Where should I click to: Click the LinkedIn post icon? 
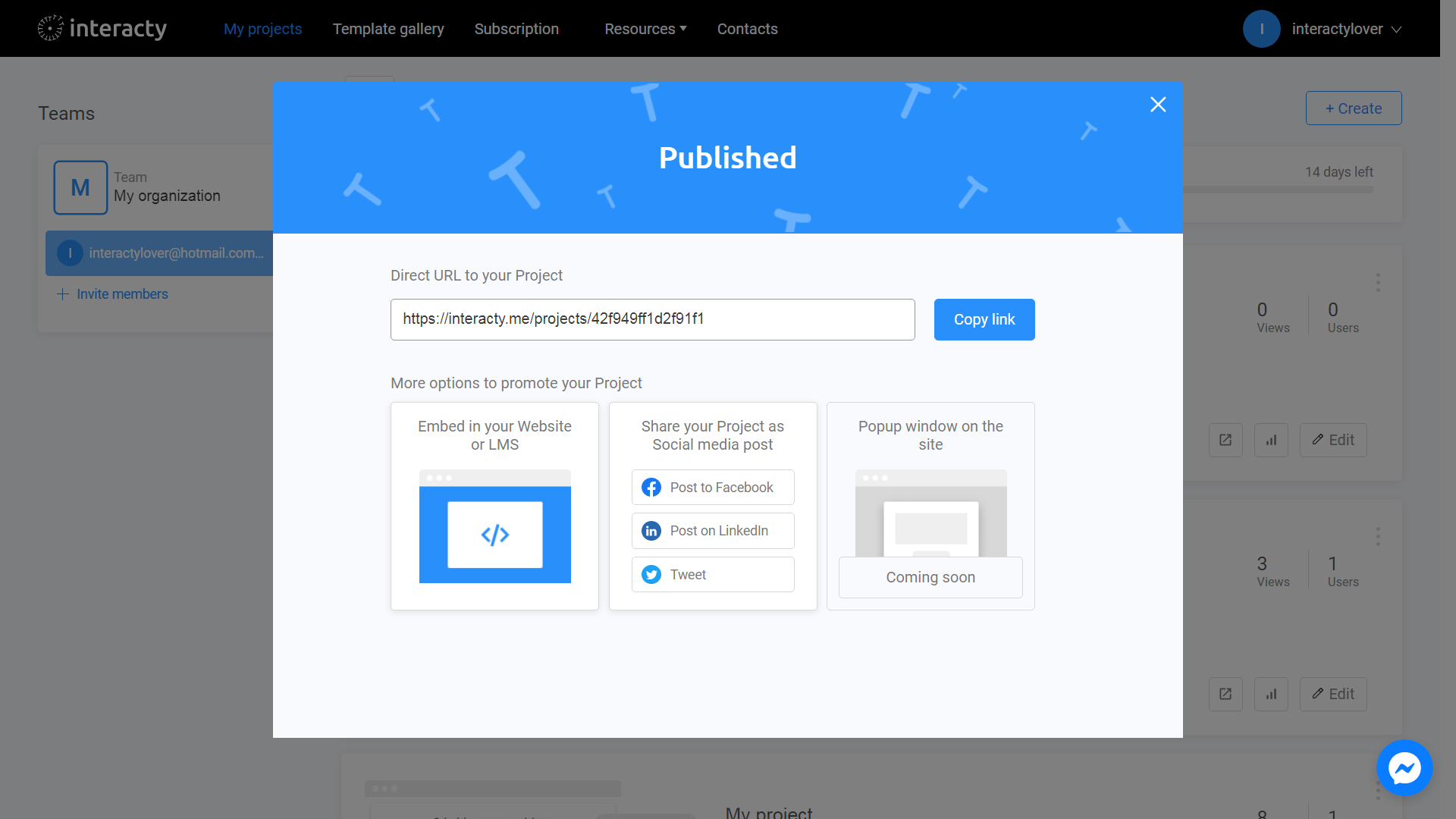click(652, 530)
